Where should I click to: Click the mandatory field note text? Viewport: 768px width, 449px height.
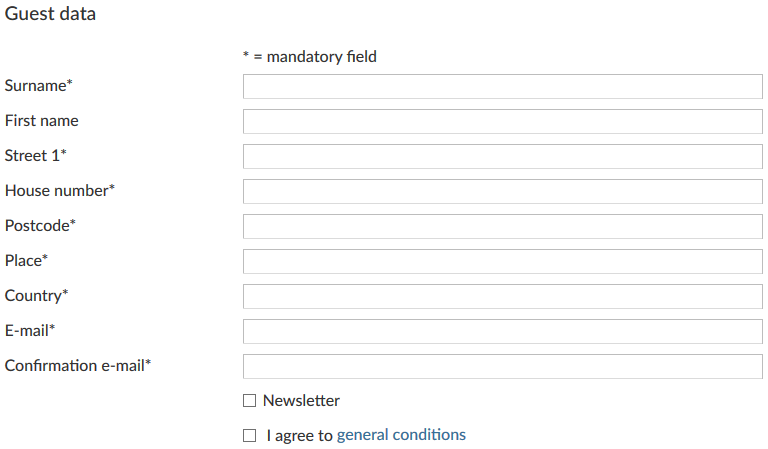pos(310,57)
